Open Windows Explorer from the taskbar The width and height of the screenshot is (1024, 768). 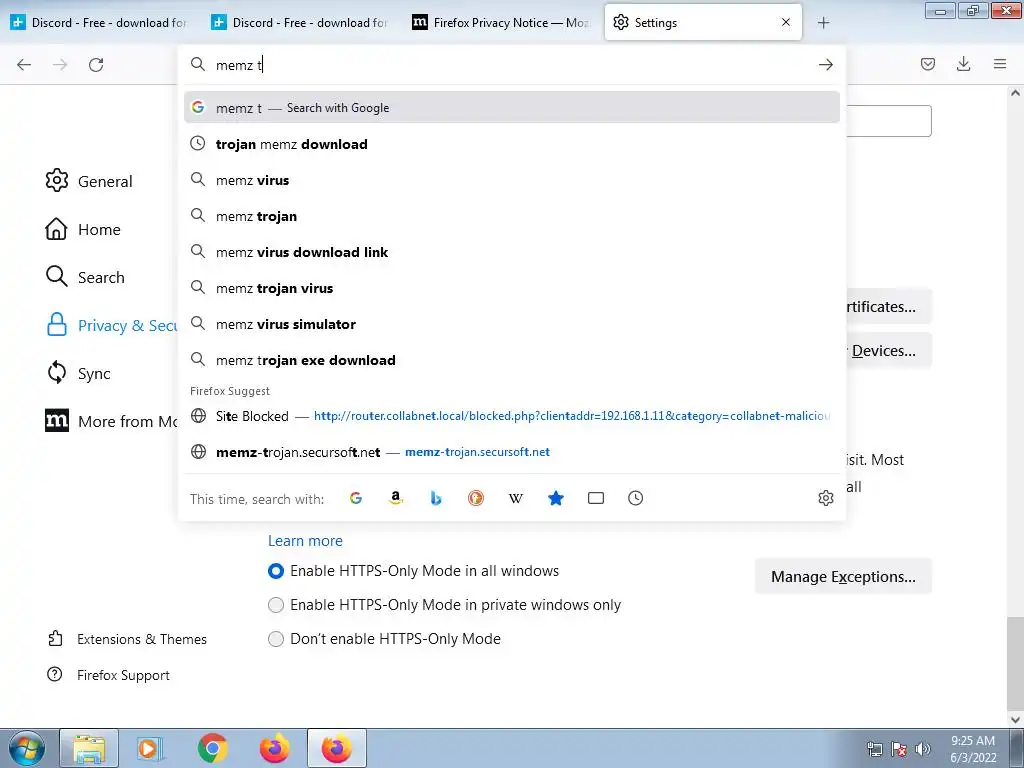click(x=89, y=748)
